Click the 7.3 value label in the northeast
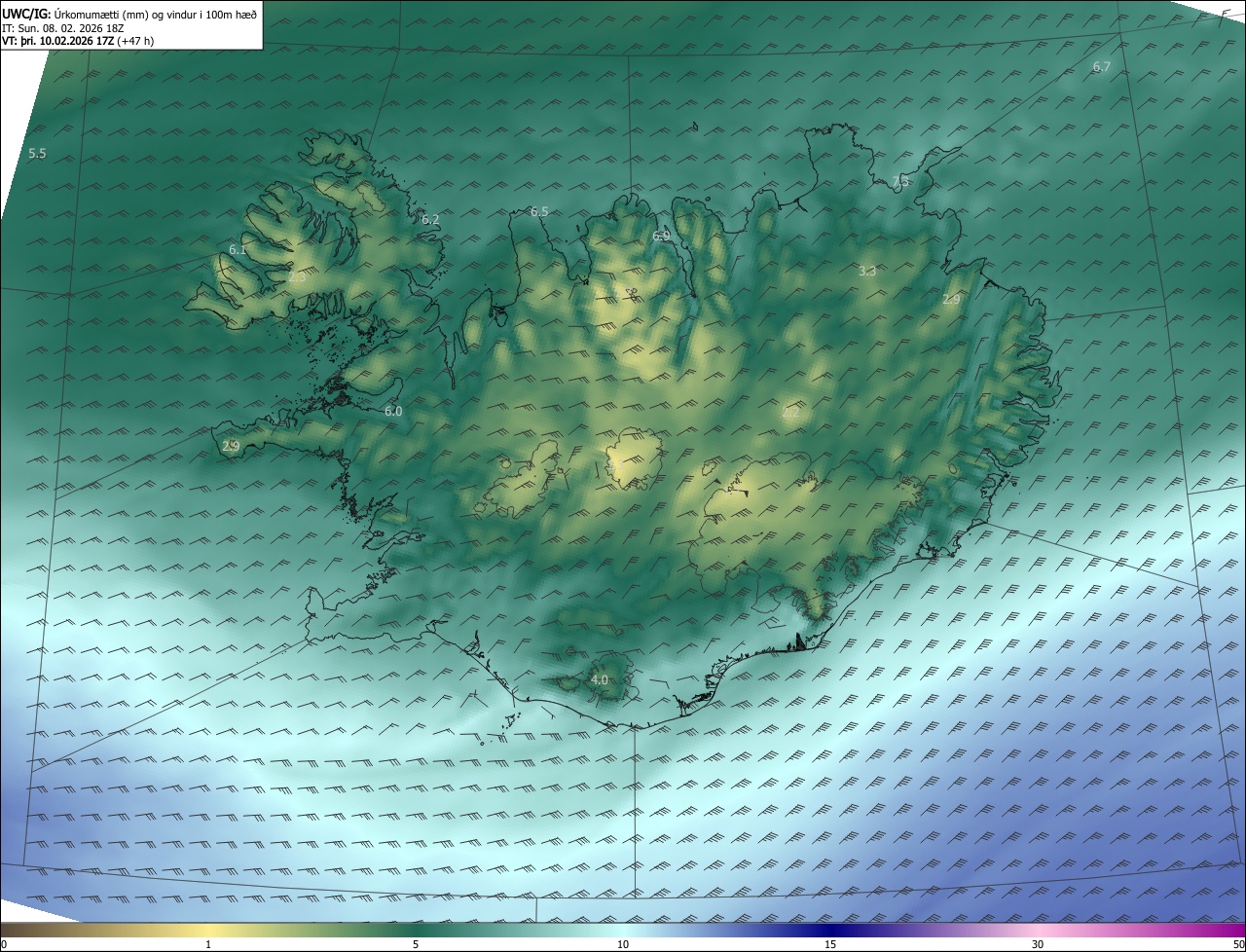The width and height of the screenshot is (1246, 952). [x=900, y=181]
